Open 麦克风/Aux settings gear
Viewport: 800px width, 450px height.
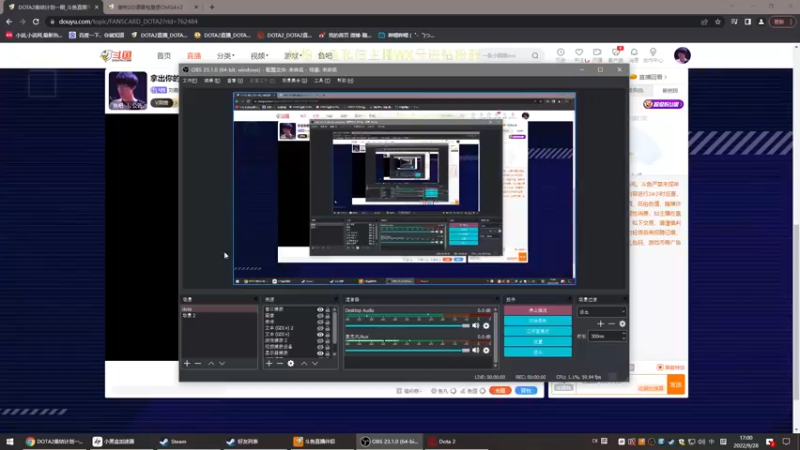click(486, 350)
